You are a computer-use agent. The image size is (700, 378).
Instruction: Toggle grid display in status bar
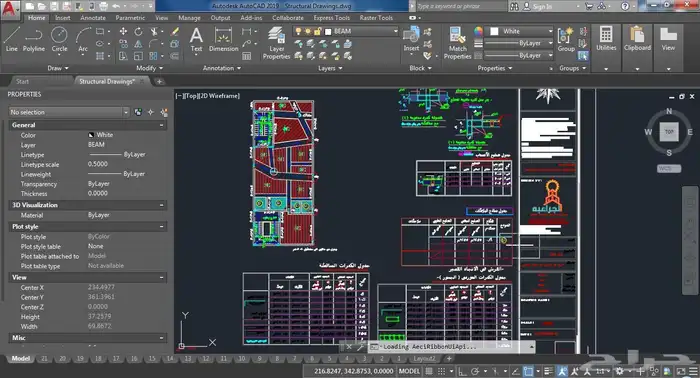429,371
